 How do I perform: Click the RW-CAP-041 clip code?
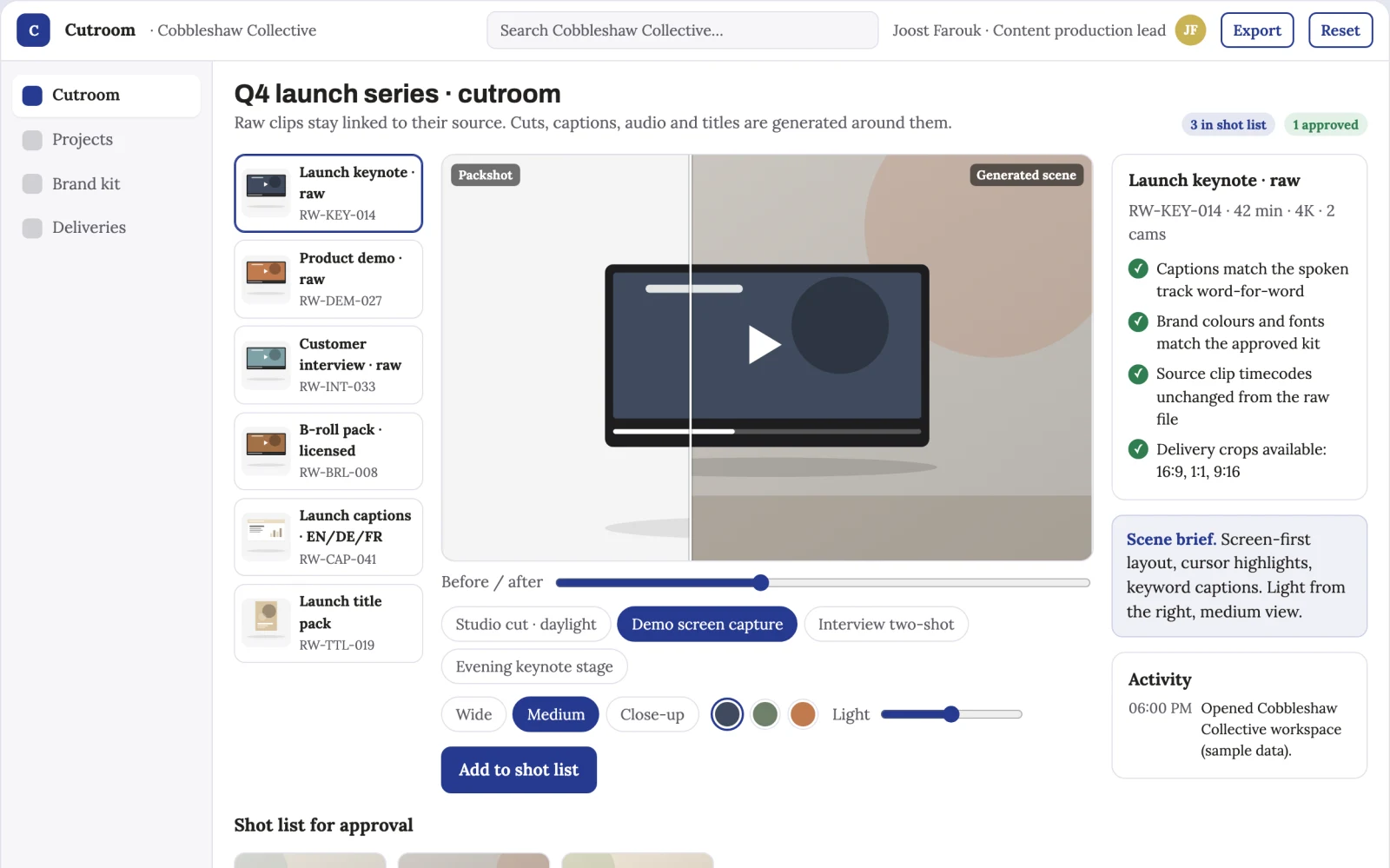coord(338,560)
